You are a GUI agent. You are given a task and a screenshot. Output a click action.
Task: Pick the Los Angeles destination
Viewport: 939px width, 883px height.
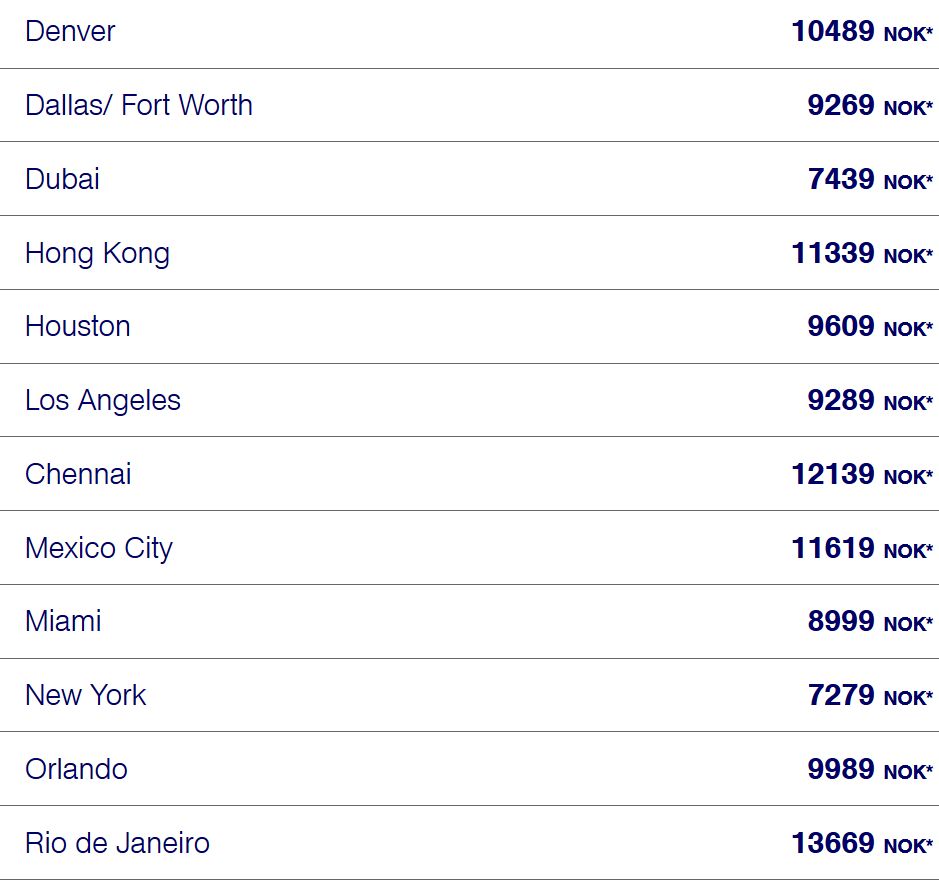tap(470, 400)
